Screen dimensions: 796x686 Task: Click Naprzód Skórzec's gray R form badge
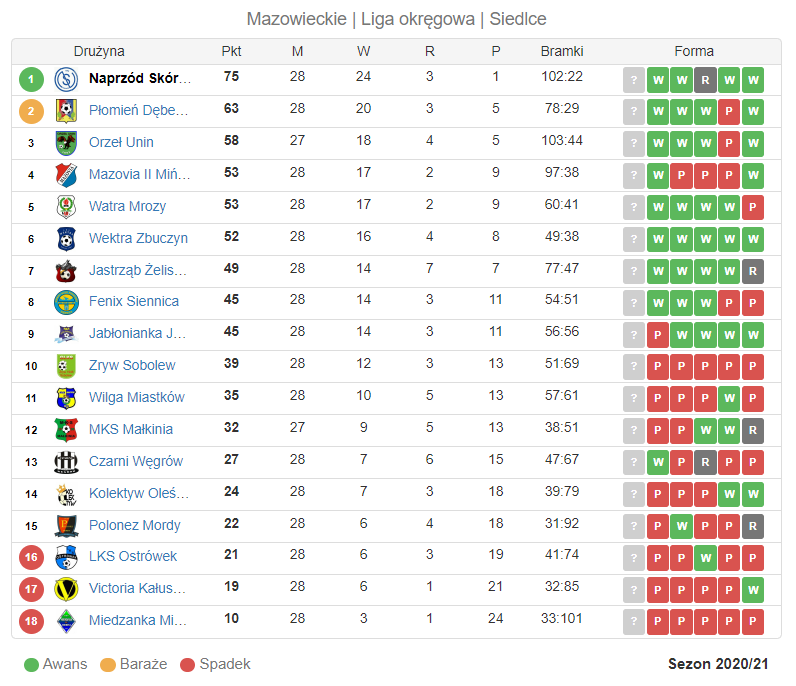pos(705,80)
